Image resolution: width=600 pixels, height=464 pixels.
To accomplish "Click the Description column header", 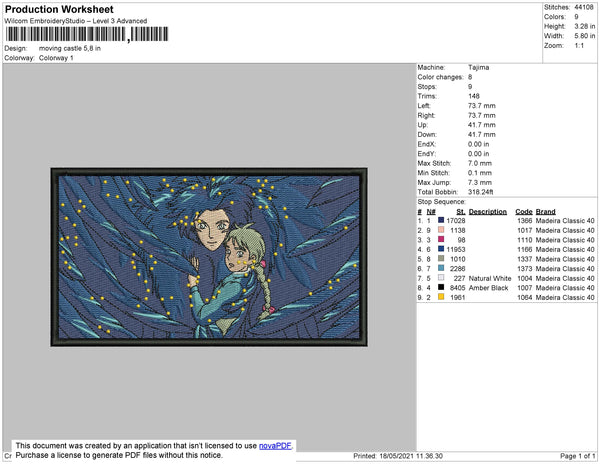I will (x=488, y=212).
